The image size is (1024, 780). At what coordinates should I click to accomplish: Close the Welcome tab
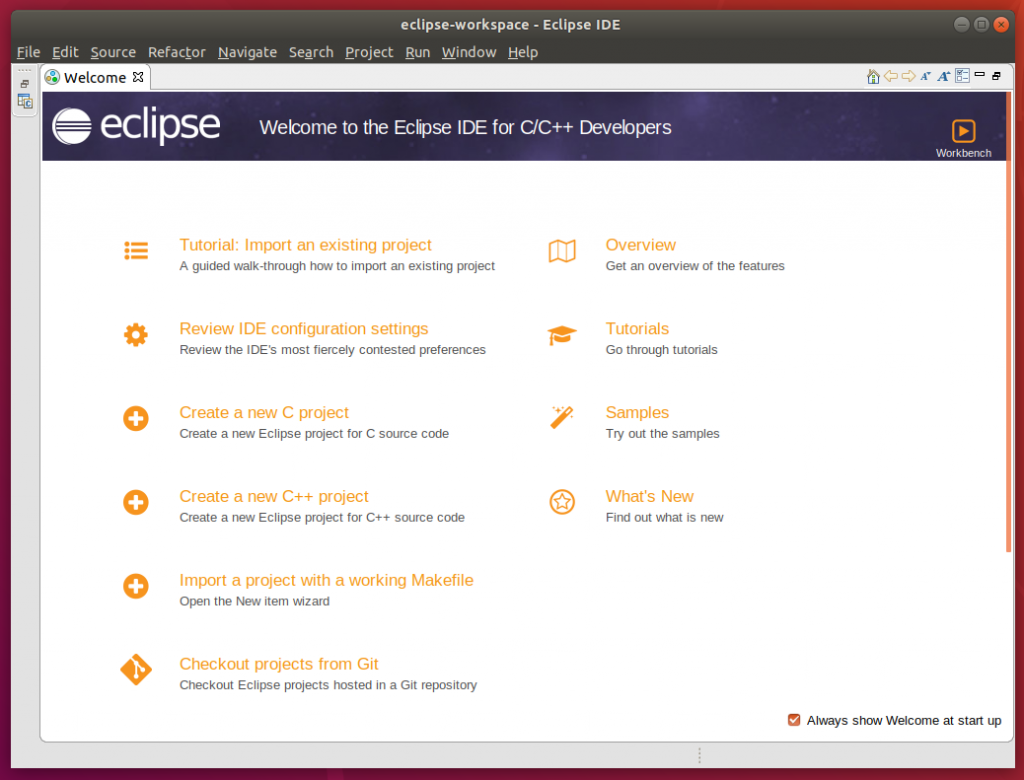(x=138, y=77)
